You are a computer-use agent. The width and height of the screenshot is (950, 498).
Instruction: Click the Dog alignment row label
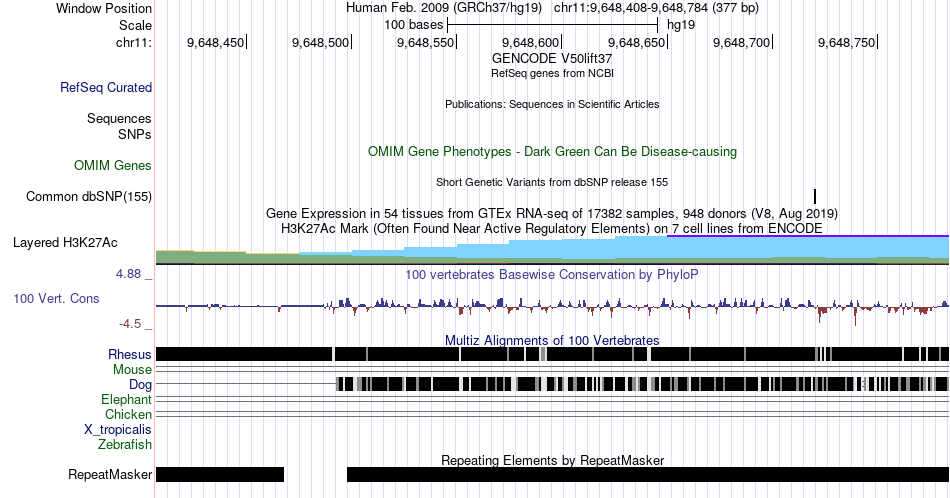click(141, 384)
